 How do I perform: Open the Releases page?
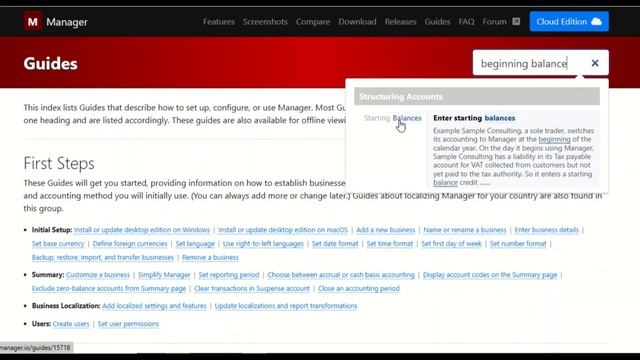point(400,22)
